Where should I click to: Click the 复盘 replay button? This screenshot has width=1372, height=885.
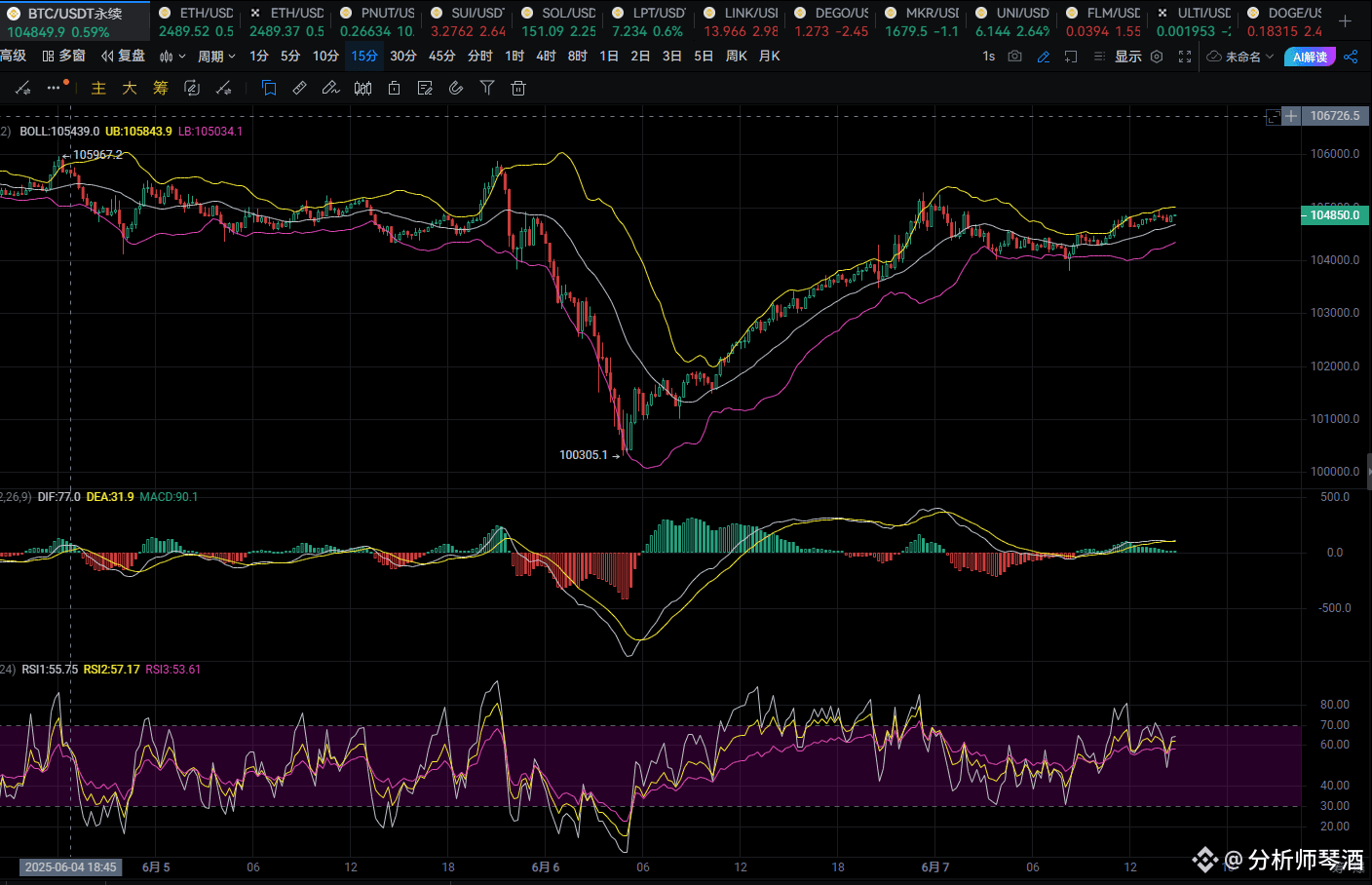click(124, 57)
